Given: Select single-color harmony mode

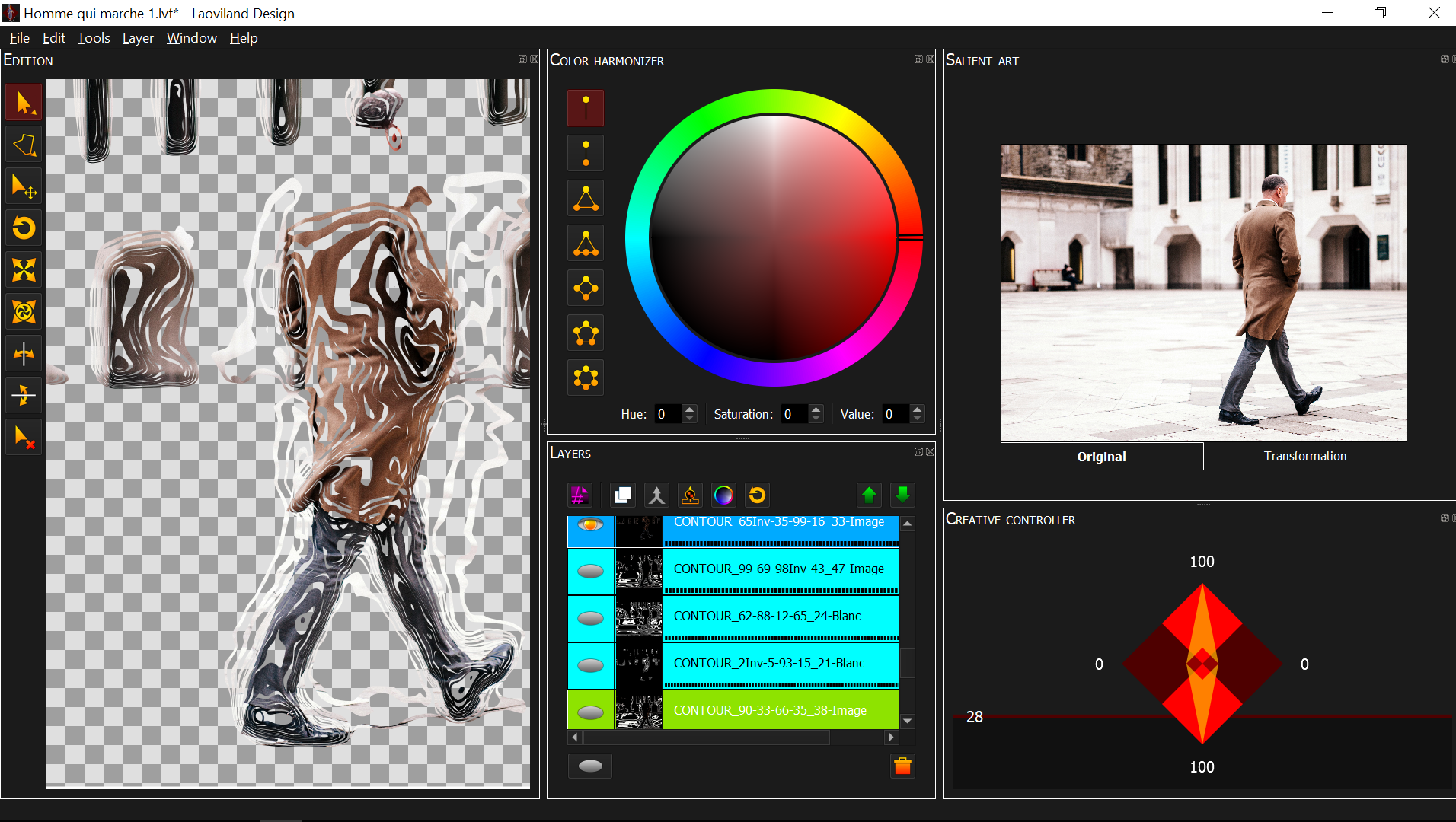Looking at the screenshot, I should click(586, 108).
